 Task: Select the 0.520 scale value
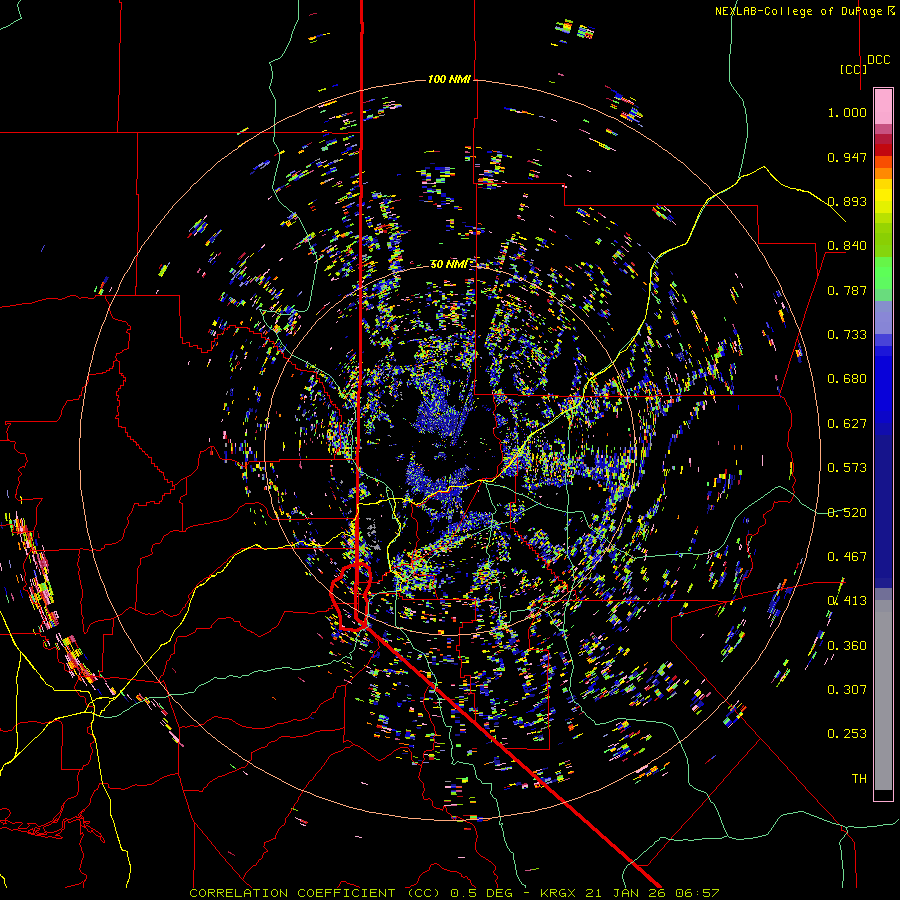pos(847,513)
